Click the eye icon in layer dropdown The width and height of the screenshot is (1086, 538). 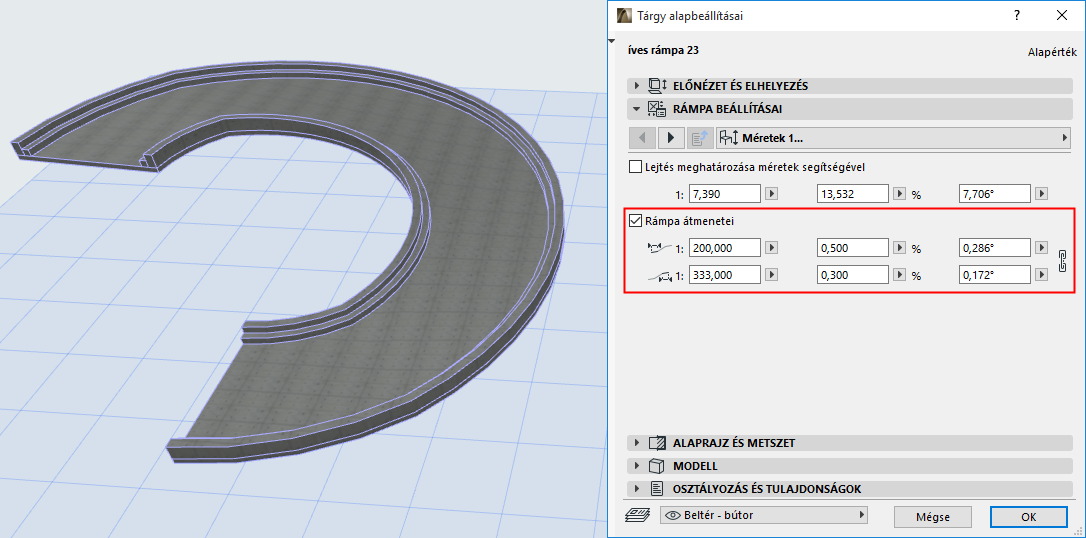(673, 514)
